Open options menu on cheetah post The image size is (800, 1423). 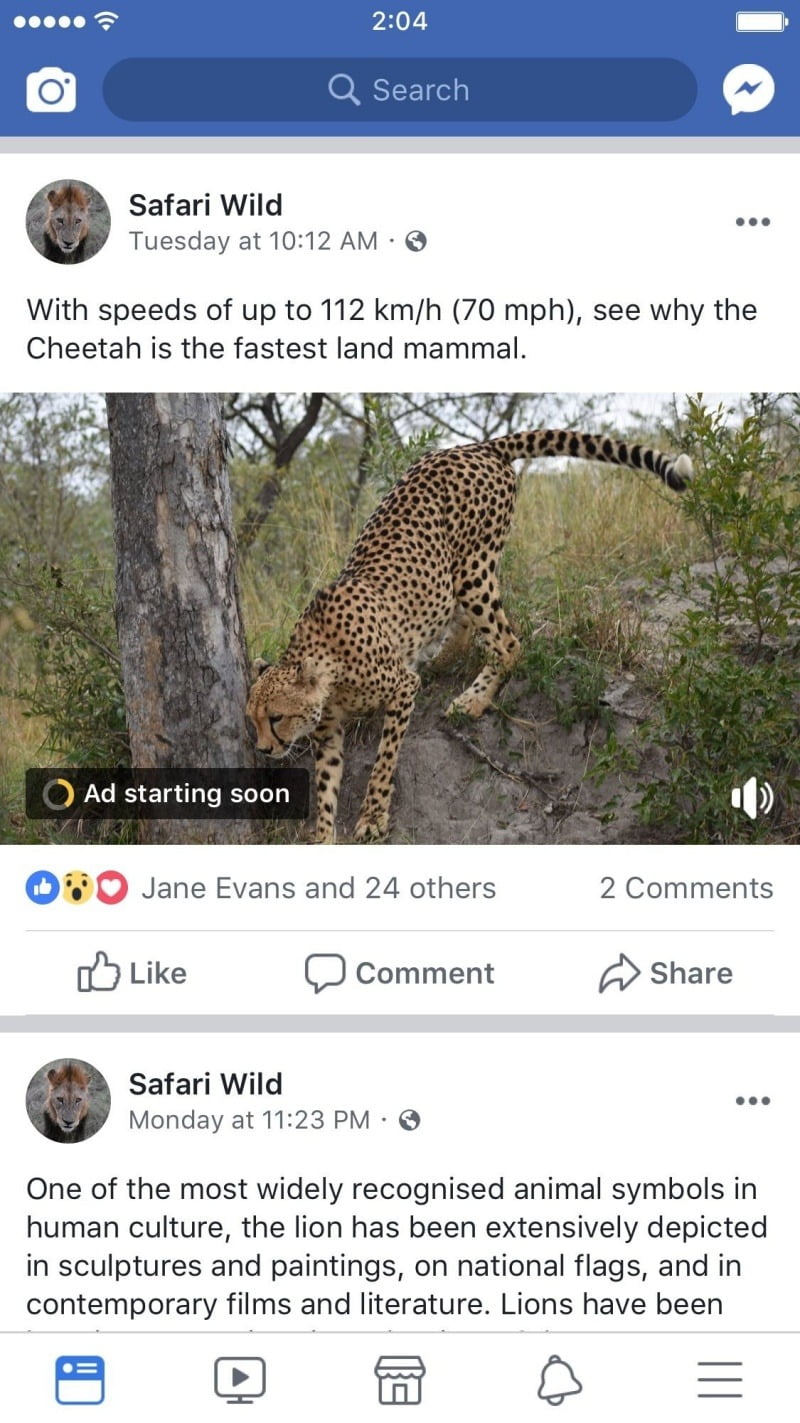752,222
